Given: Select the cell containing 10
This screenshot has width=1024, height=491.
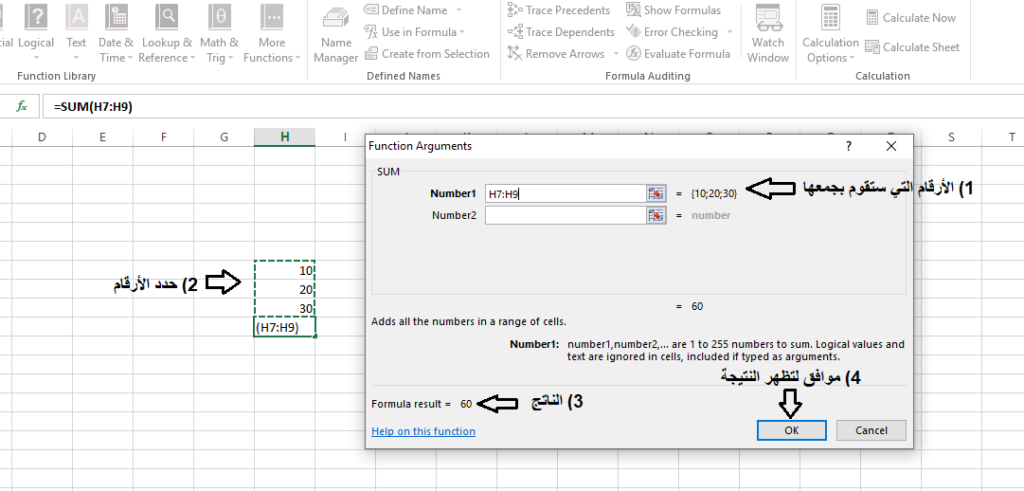Looking at the screenshot, I should coord(285,270).
